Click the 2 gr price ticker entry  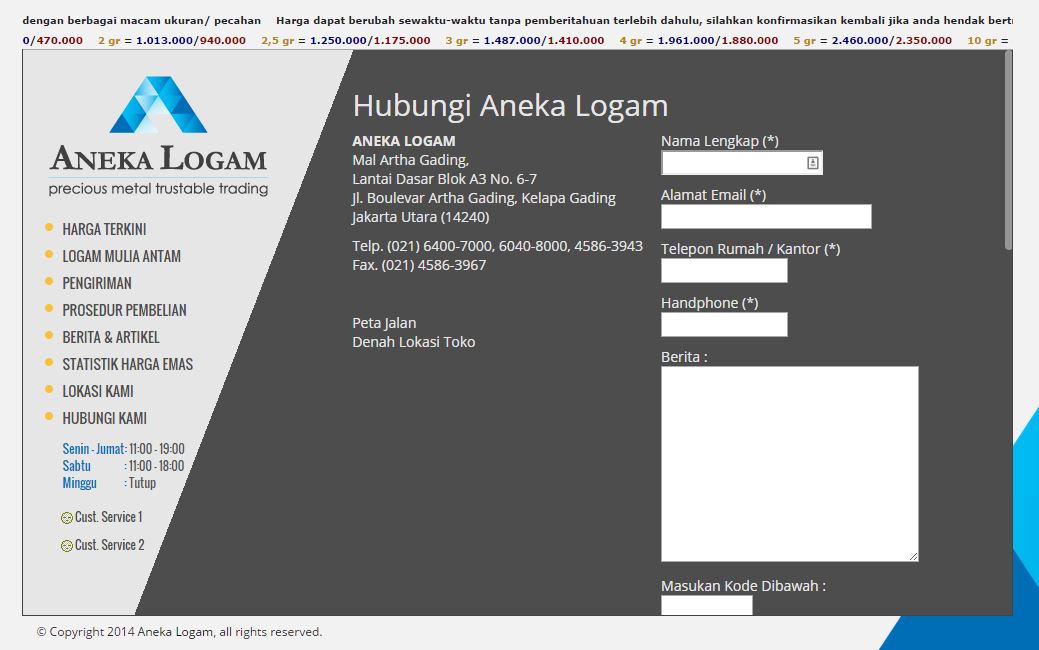click(172, 40)
